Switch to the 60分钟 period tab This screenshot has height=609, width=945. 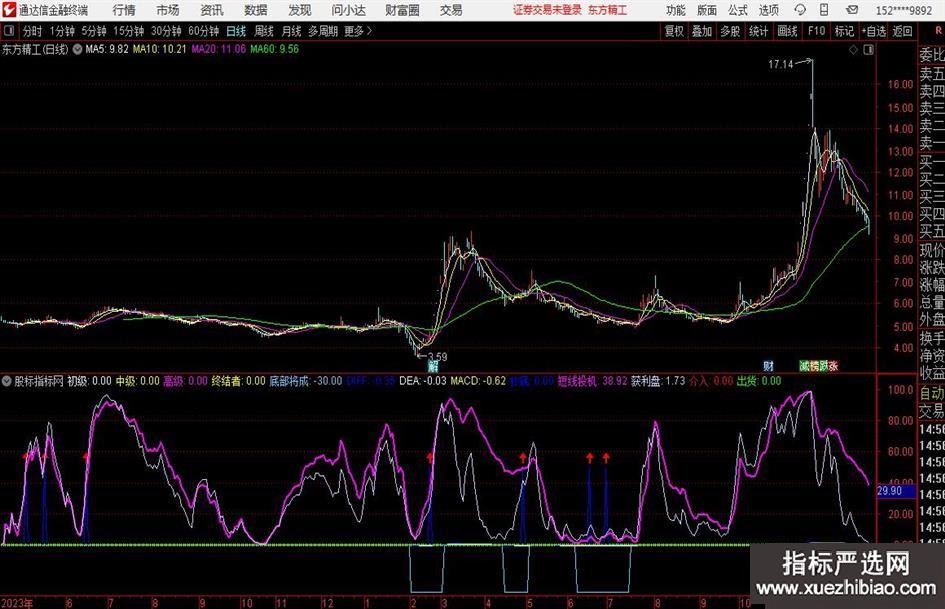click(x=203, y=31)
